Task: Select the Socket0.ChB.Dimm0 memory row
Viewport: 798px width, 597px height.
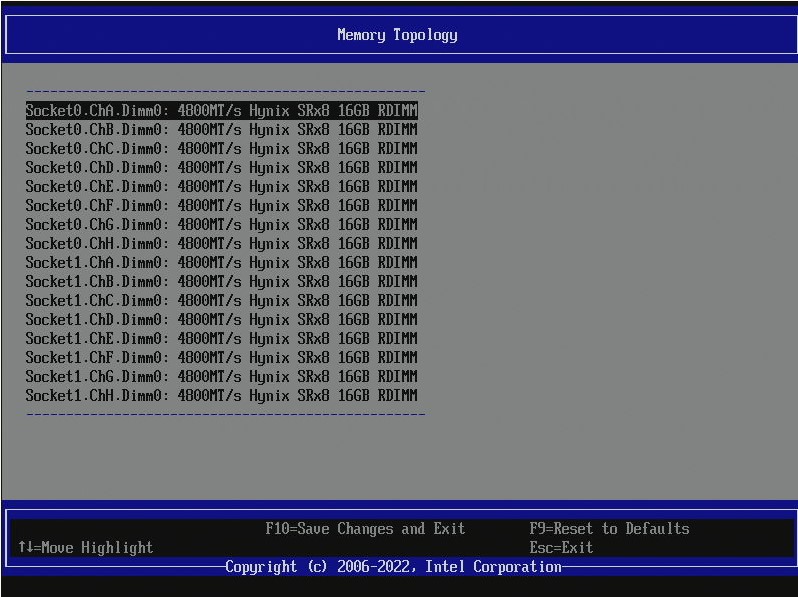Action: point(221,130)
